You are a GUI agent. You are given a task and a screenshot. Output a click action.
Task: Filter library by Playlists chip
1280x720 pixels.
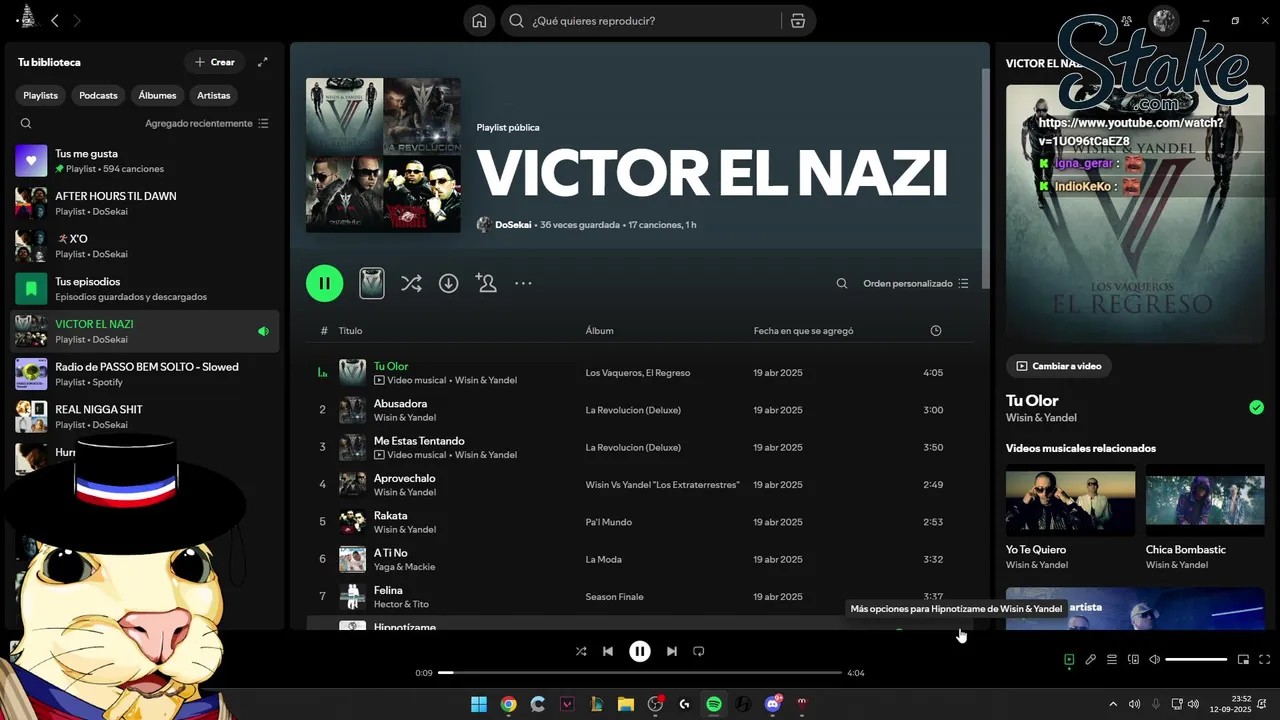pyautogui.click(x=41, y=95)
